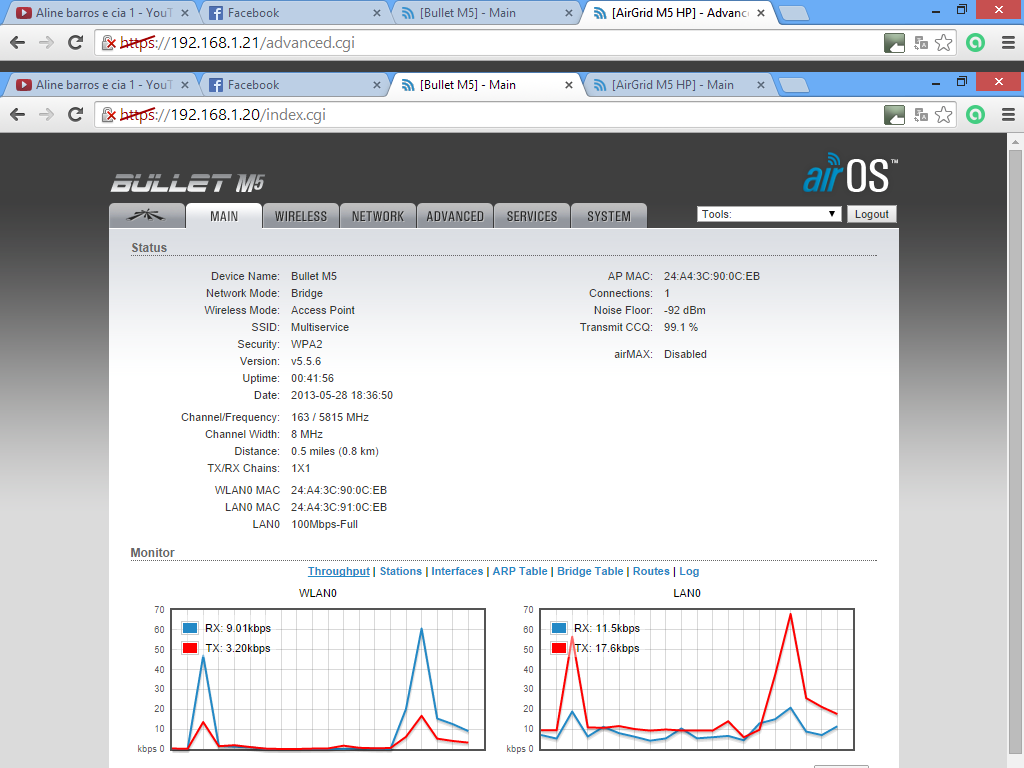
Task: Reload the 192.168.1.20 index page
Action: 76,114
